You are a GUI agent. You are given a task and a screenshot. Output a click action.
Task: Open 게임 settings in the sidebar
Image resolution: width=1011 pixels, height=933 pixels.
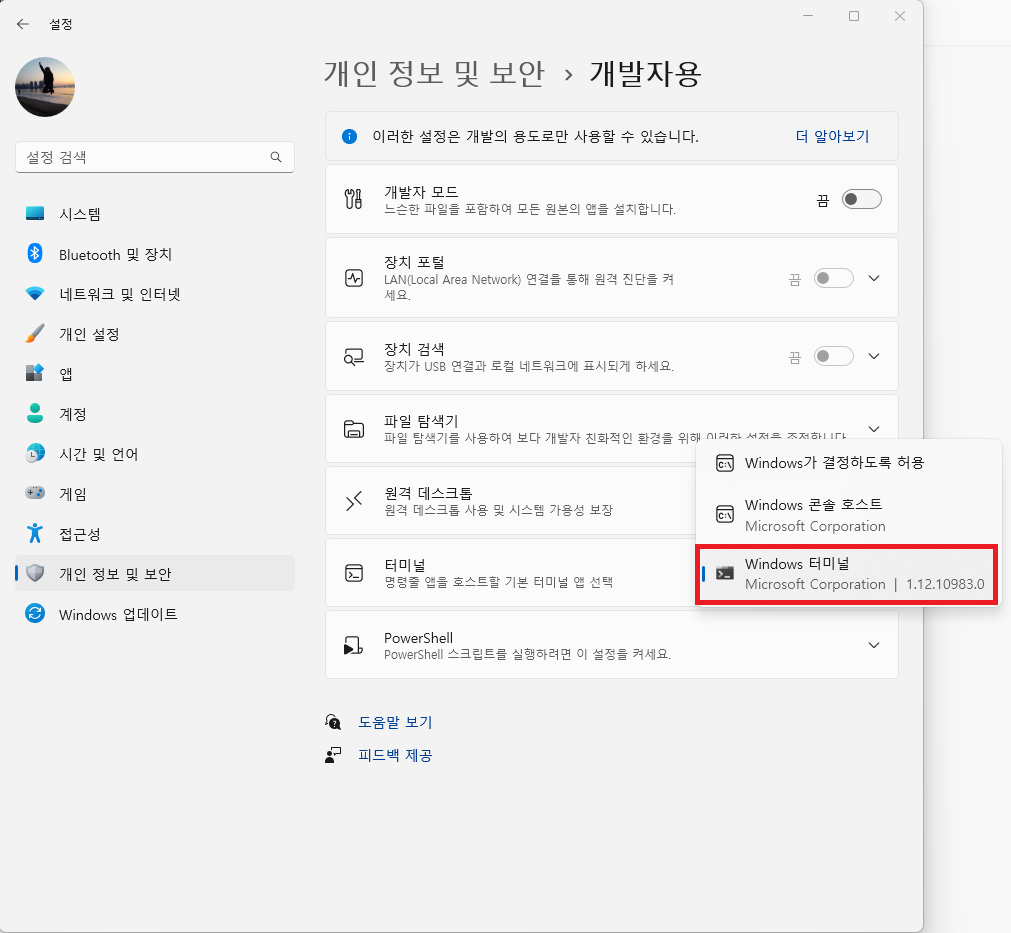point(155,494)
